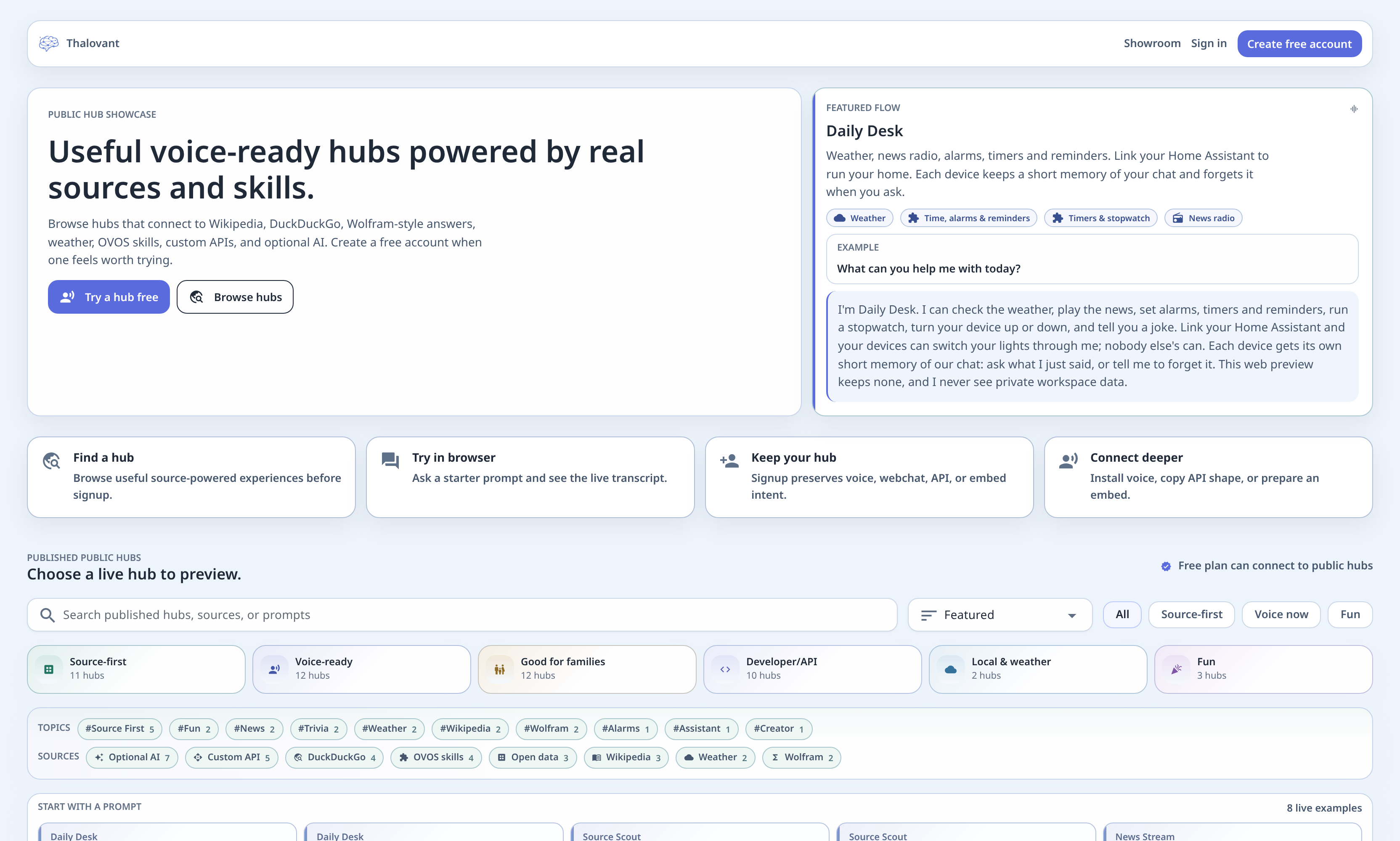Click the Source-first grid category icon
Screen dimensions: 1400x841
point(49,669)
